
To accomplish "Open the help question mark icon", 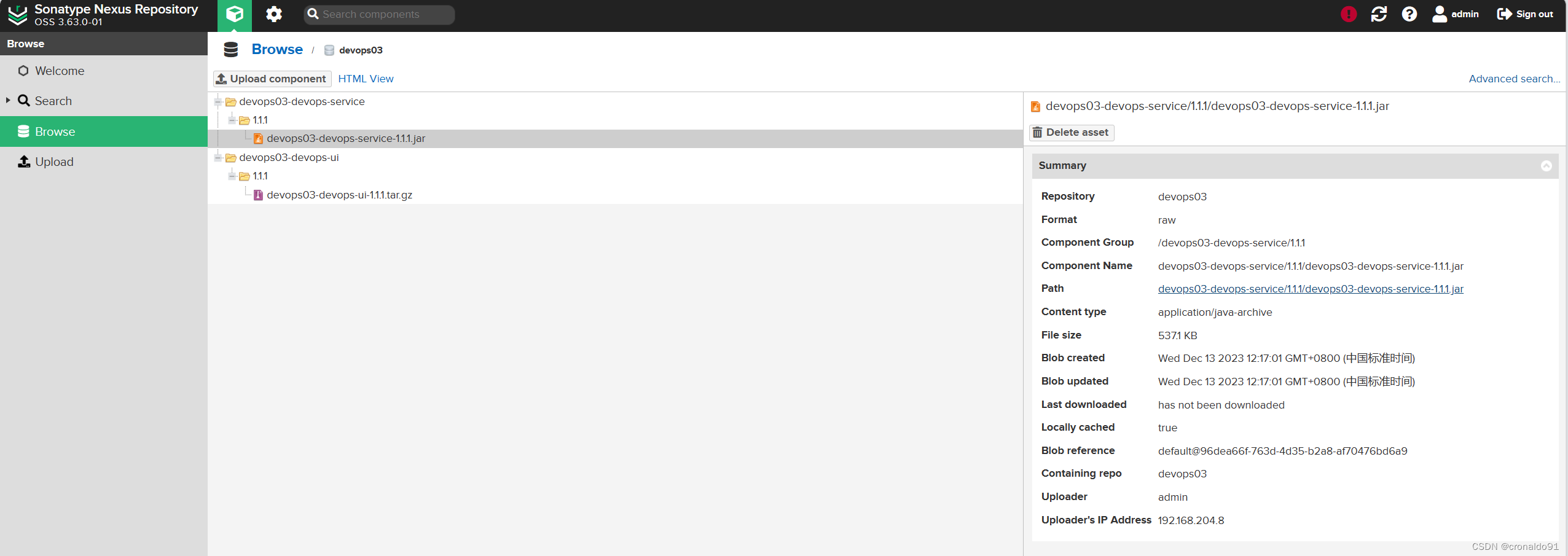I will (1409, 14).
